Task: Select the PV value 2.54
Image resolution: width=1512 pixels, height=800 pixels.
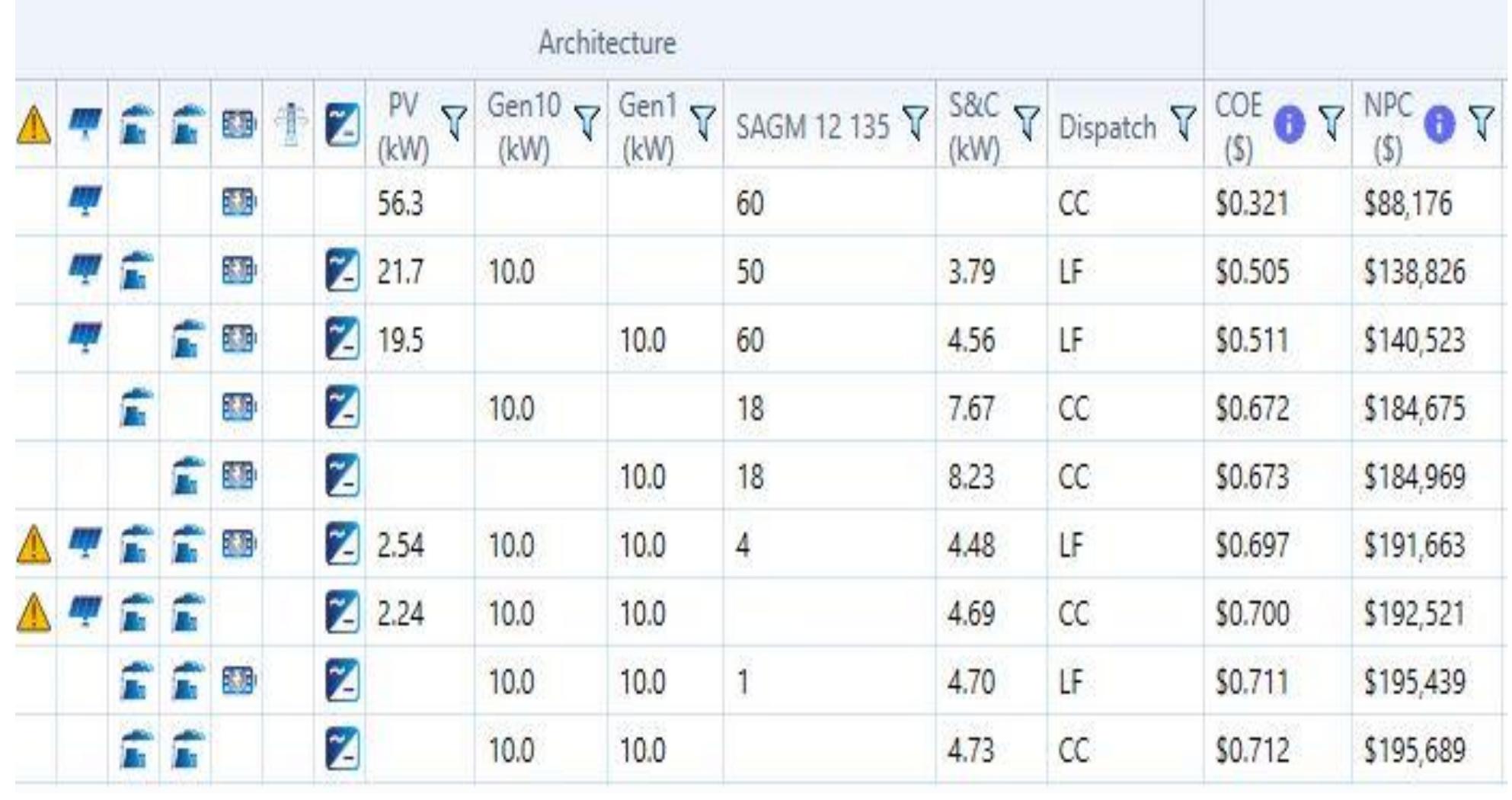Action: 401,546
